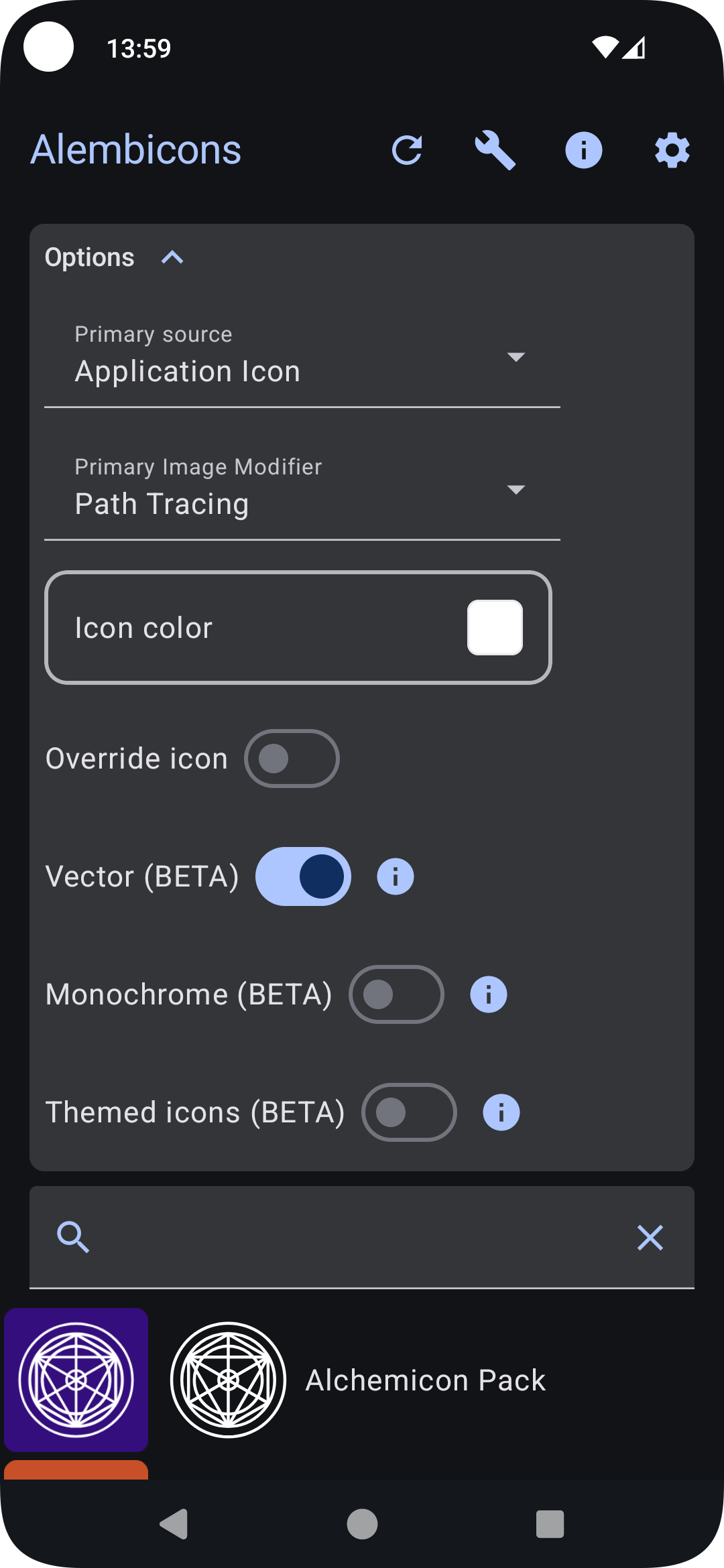Screen dimensions: 724x1568
Task: Clear search with the X icon
Action: pyautogui.click(x=650, y=1238)
